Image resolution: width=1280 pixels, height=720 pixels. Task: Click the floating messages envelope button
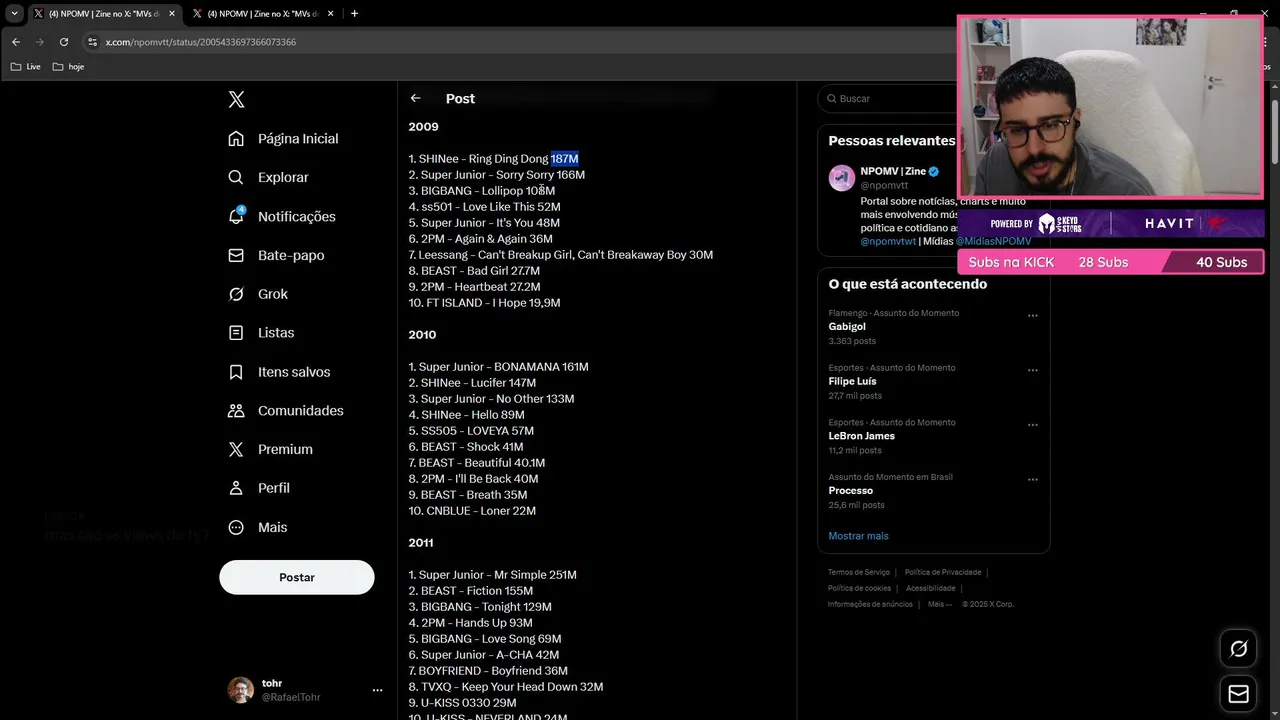tap(1238, 694)
